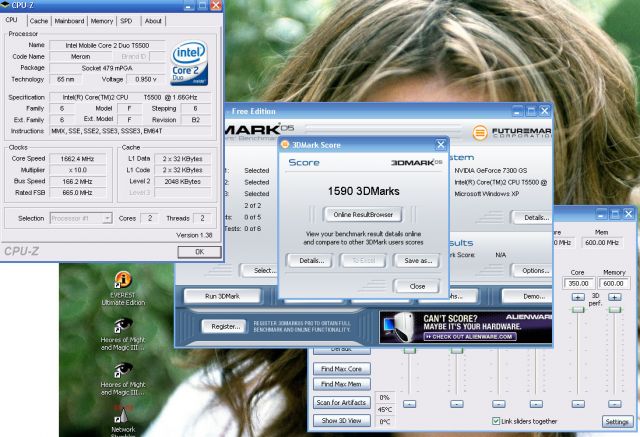Click the Voltage 0.950 v value

[146, 80]
